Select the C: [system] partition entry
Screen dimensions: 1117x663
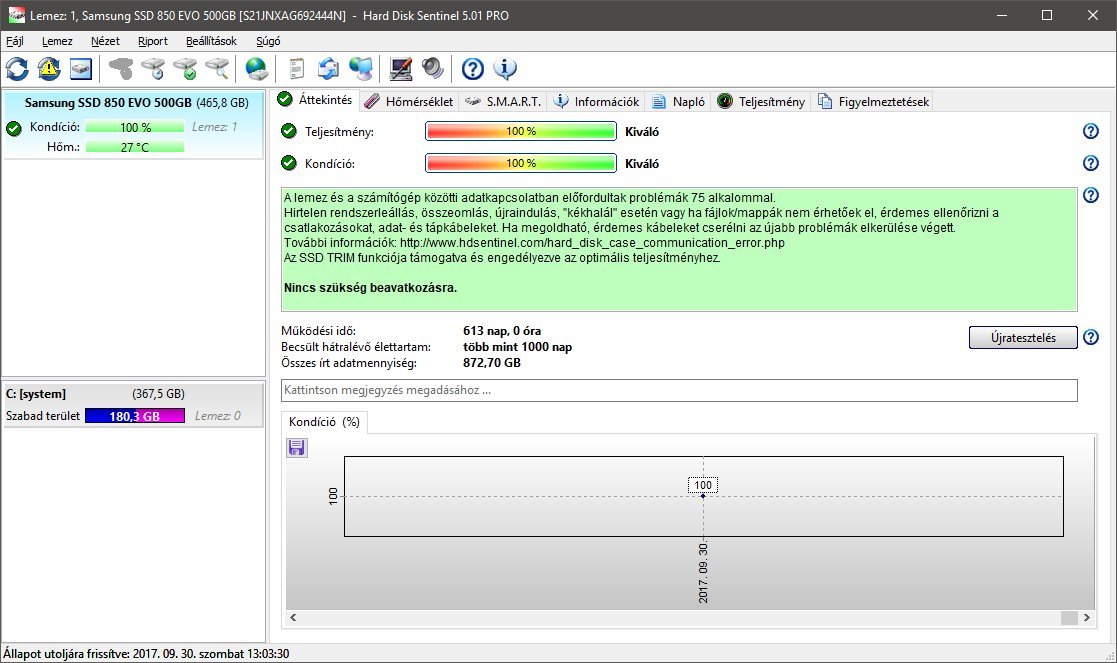[133, 404]
